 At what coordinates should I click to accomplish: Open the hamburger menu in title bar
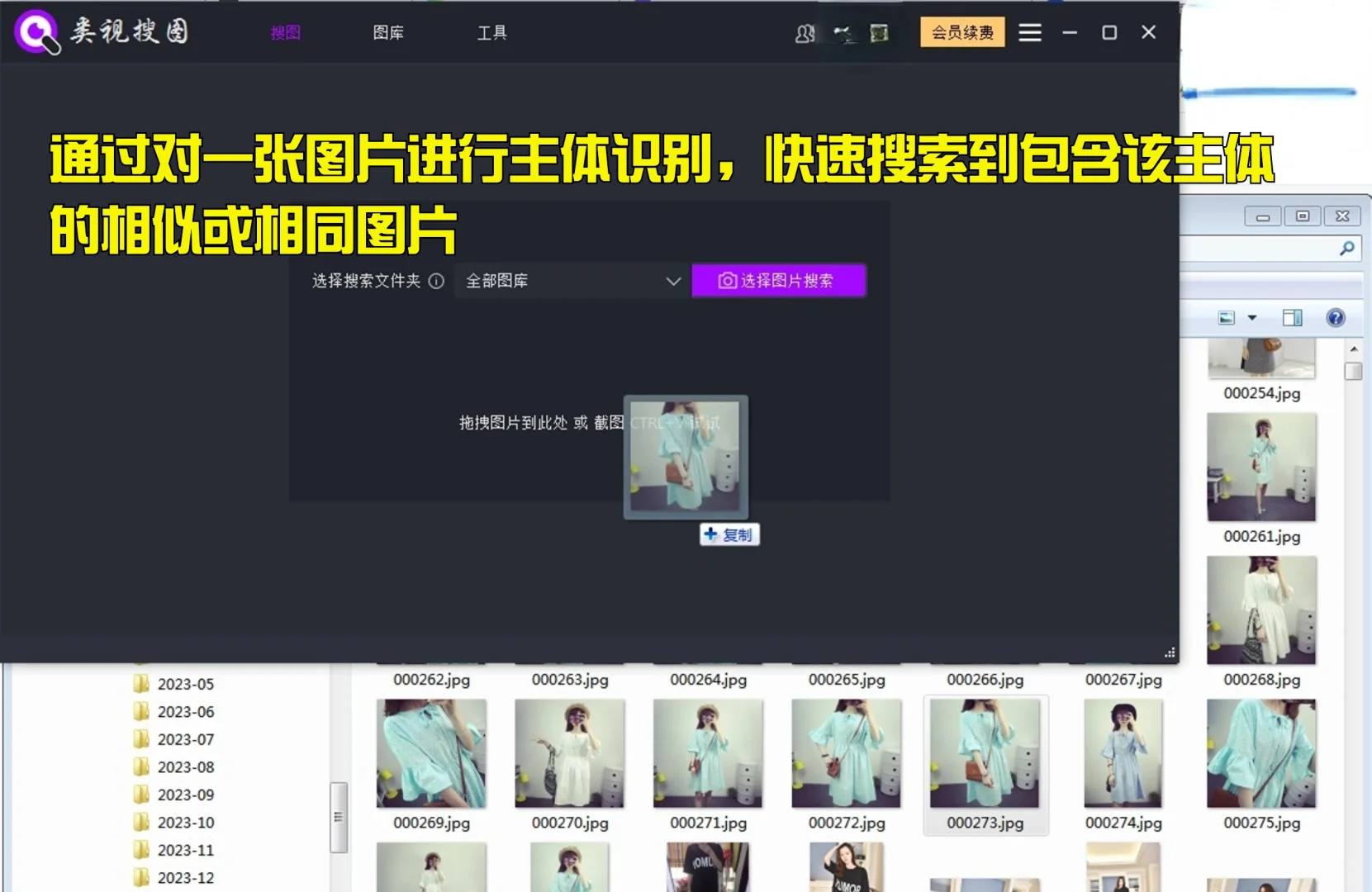[x=1030, y=32]
